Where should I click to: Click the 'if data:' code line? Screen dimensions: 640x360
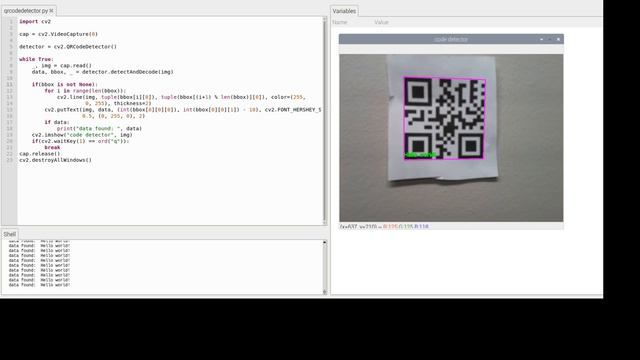click(x=57, y=122)
